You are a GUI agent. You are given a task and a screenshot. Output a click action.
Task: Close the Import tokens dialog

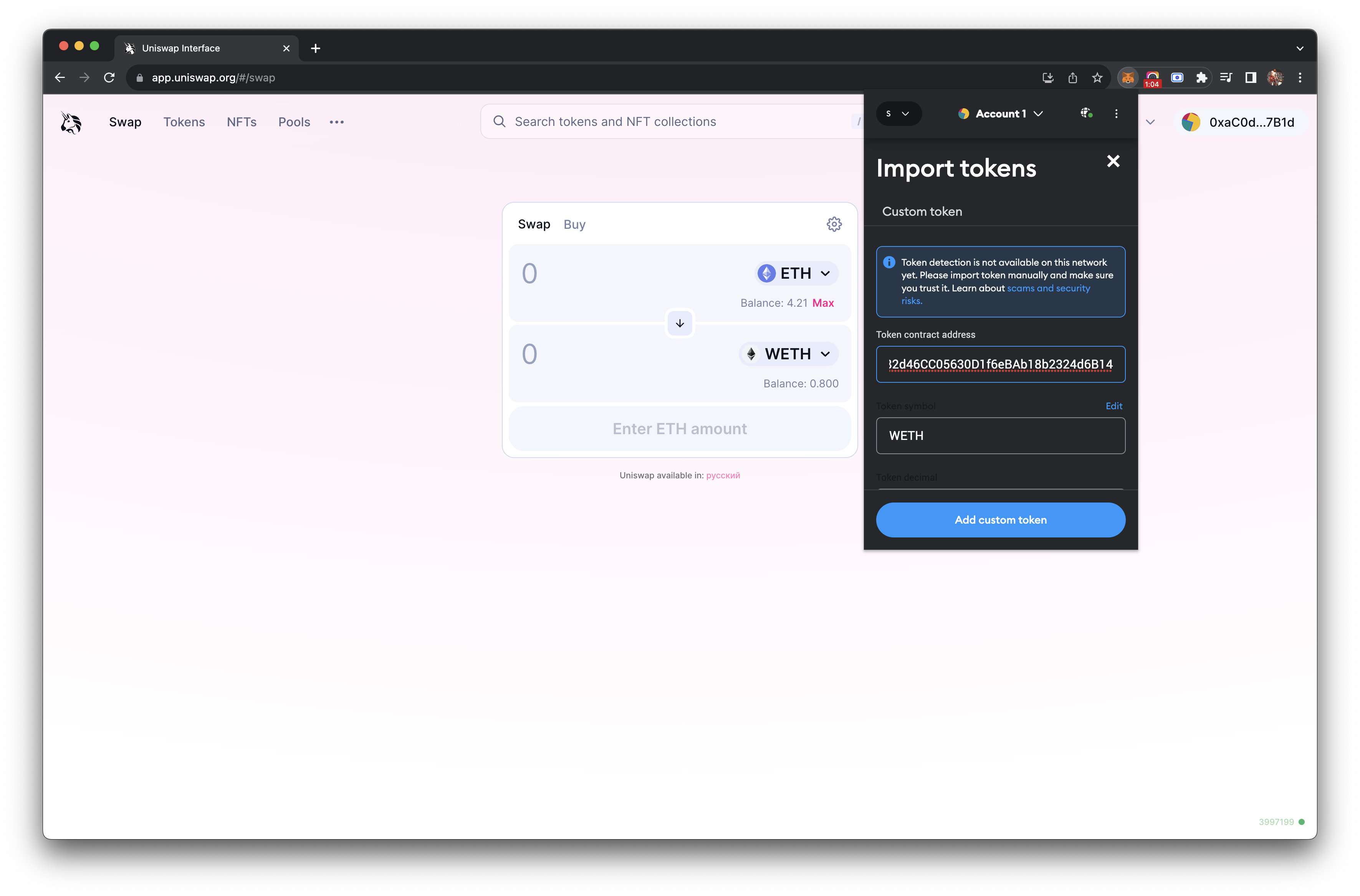1113,161
